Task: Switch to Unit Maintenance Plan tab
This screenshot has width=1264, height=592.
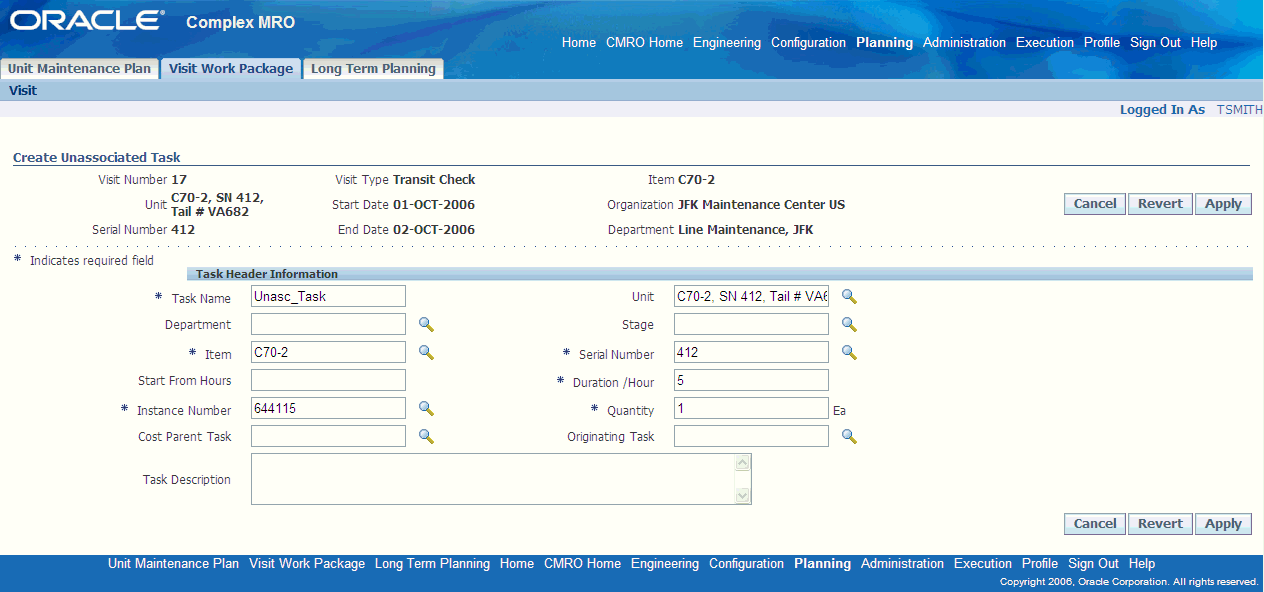Action: (x=80, y=69)
